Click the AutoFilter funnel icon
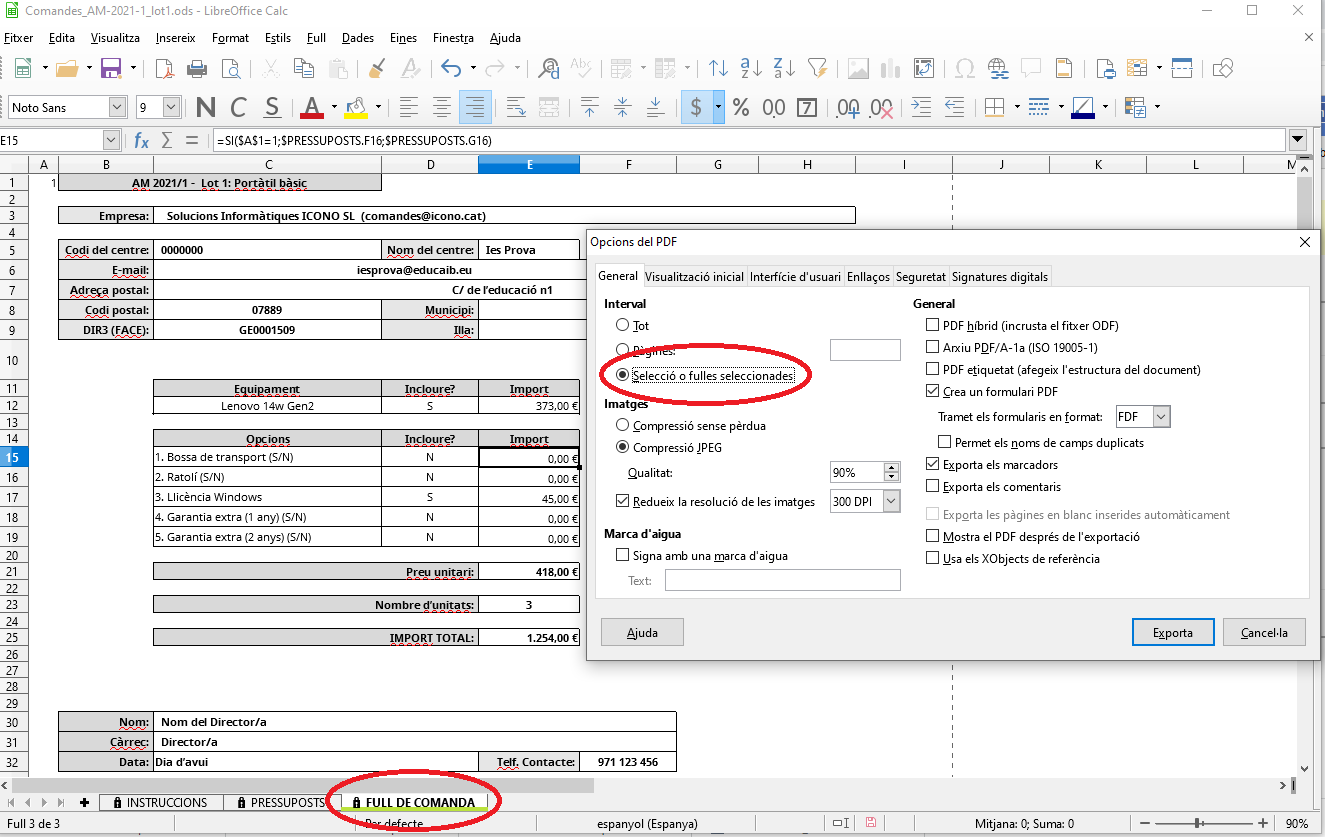Viewport: 1325px width, 837px height. [x=817, y=69]
